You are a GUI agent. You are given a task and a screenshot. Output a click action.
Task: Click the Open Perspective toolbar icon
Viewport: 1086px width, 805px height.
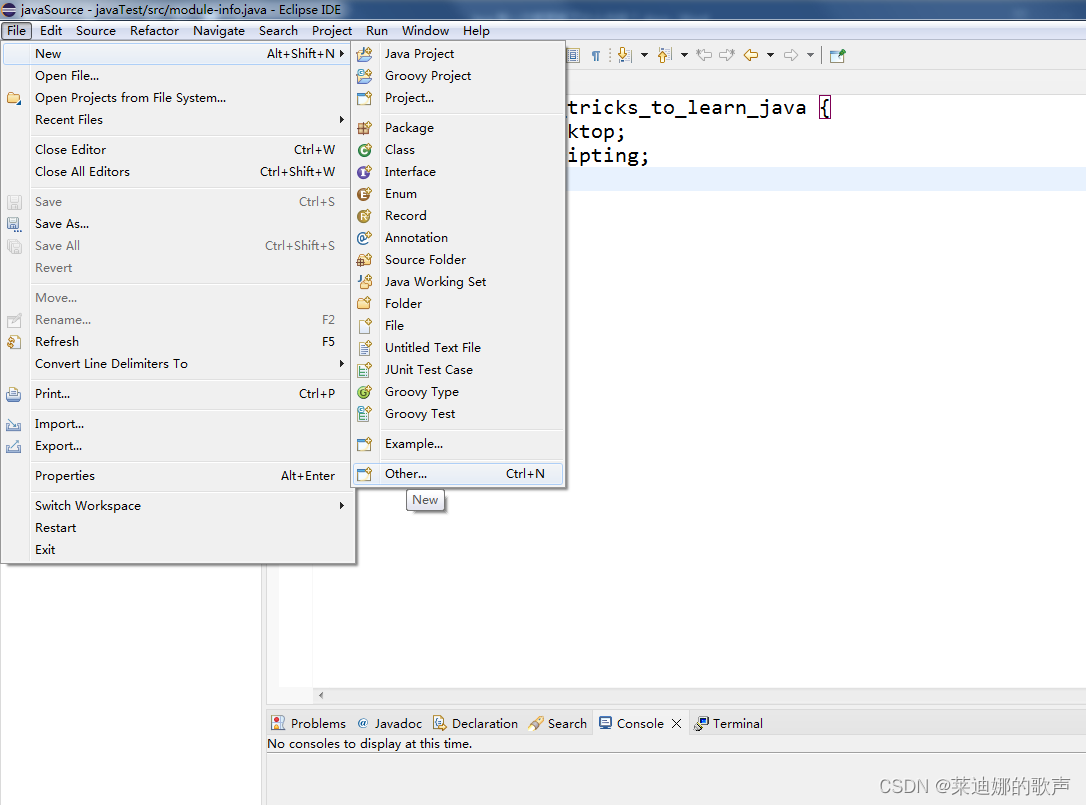837,55
